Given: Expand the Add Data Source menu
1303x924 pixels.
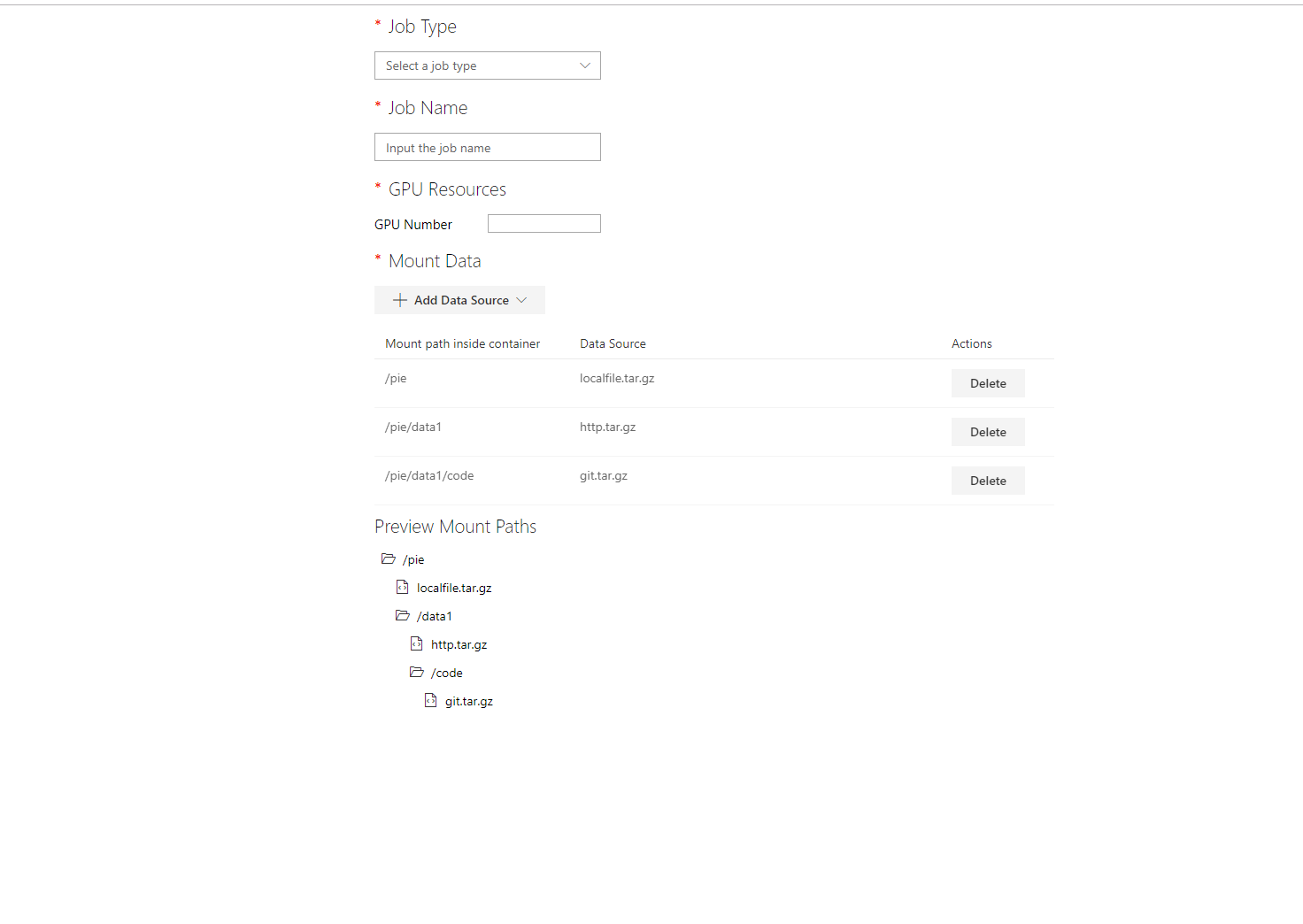Looking at the screenshot, I should (459, 300).
